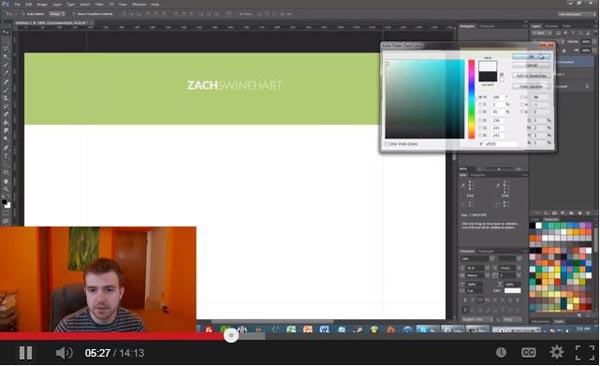Click the ZACHSWINEHART text on canvas
600x366 pixels.
tap(234, 85)
